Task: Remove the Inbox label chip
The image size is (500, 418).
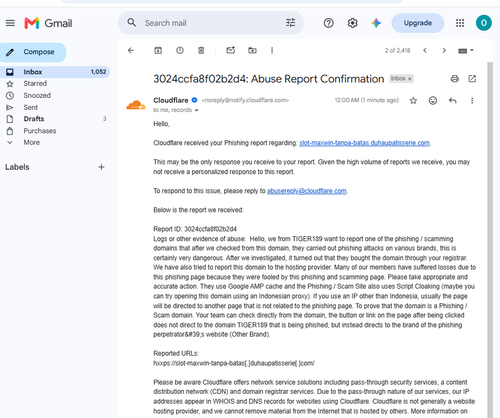Action: click(410, 79)
